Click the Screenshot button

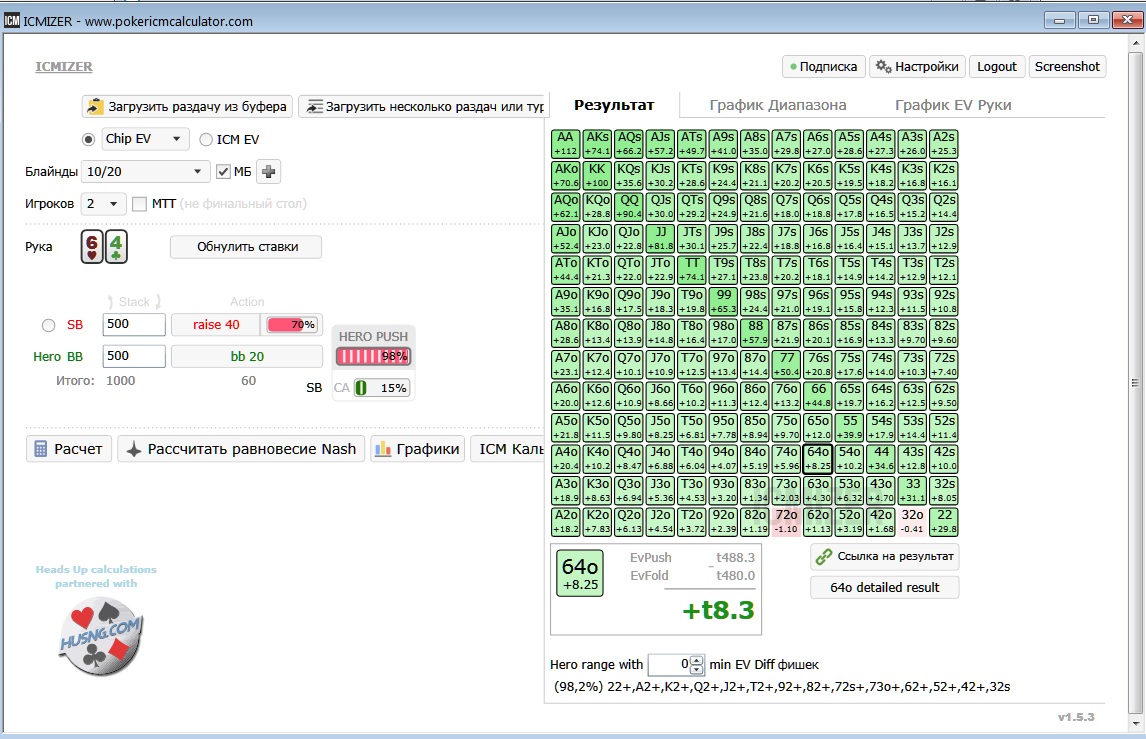pos(1067,67)
